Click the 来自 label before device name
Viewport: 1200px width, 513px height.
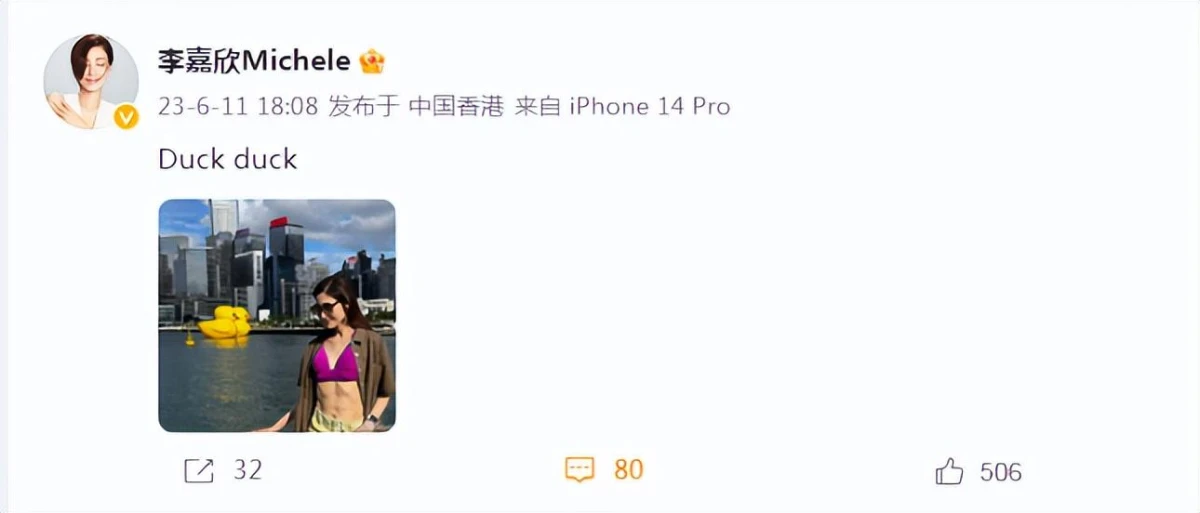(x=537, y=106)
